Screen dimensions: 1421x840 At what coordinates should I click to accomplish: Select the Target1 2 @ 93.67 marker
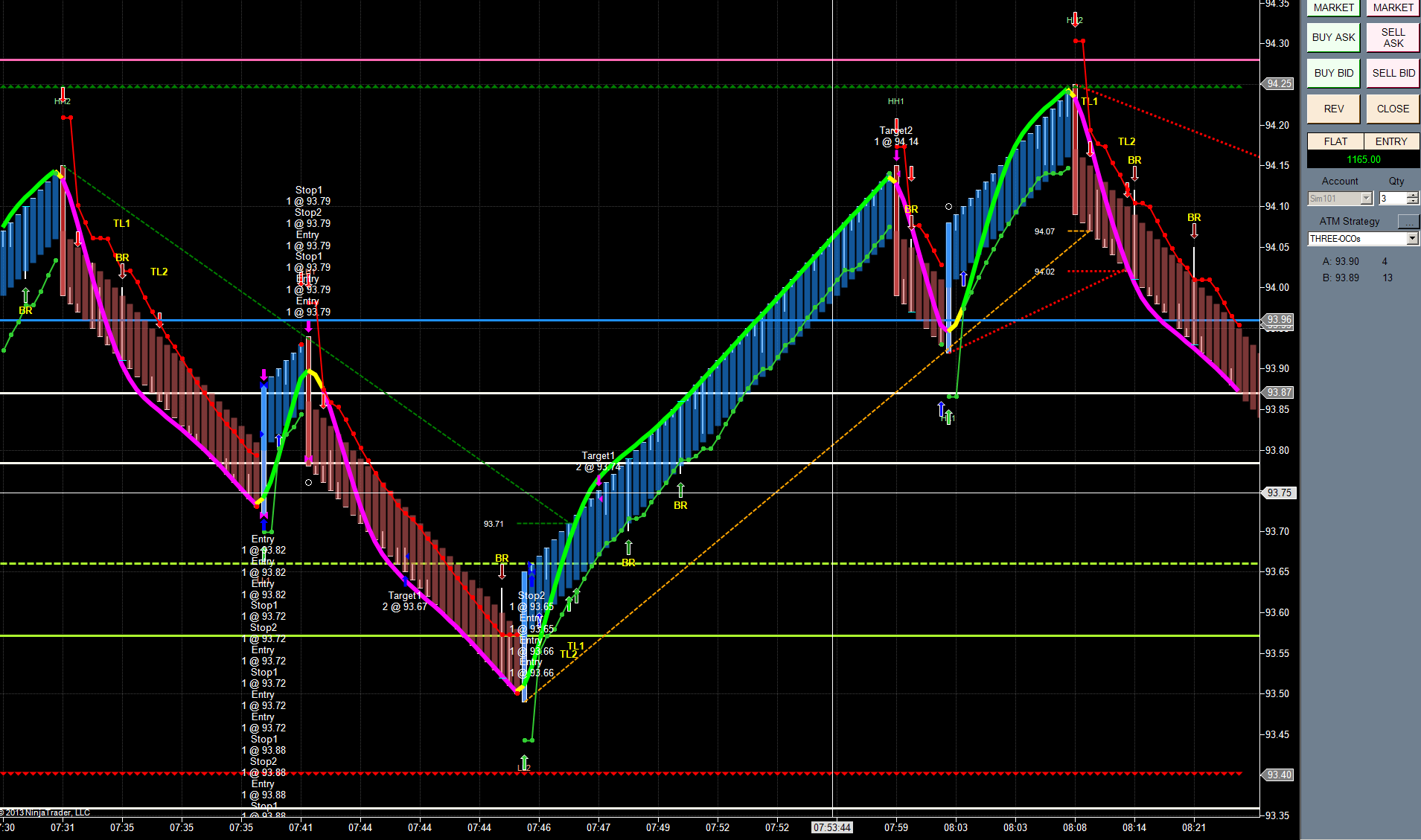pos(405,601)
